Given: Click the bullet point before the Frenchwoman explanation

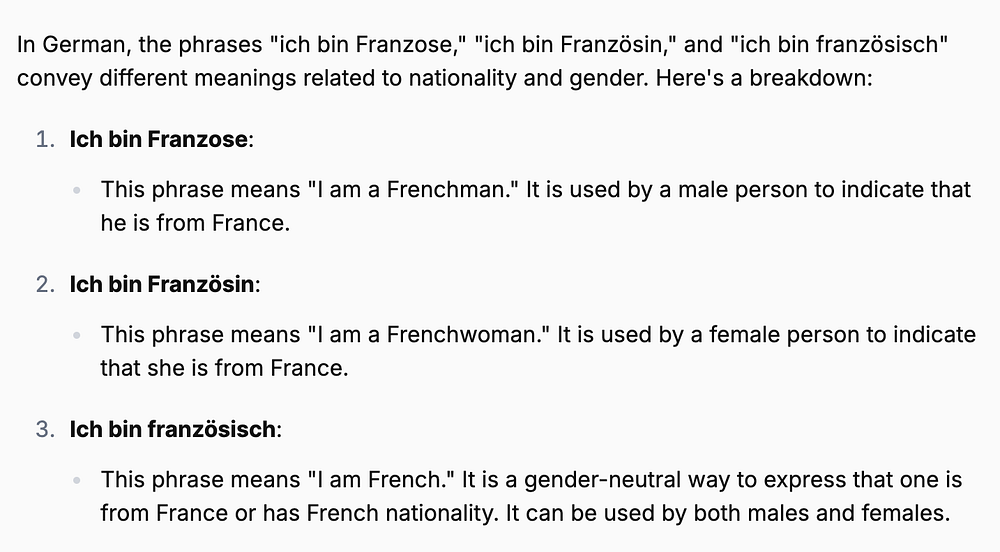Looking at the screenshot, I should click(77, 335).
